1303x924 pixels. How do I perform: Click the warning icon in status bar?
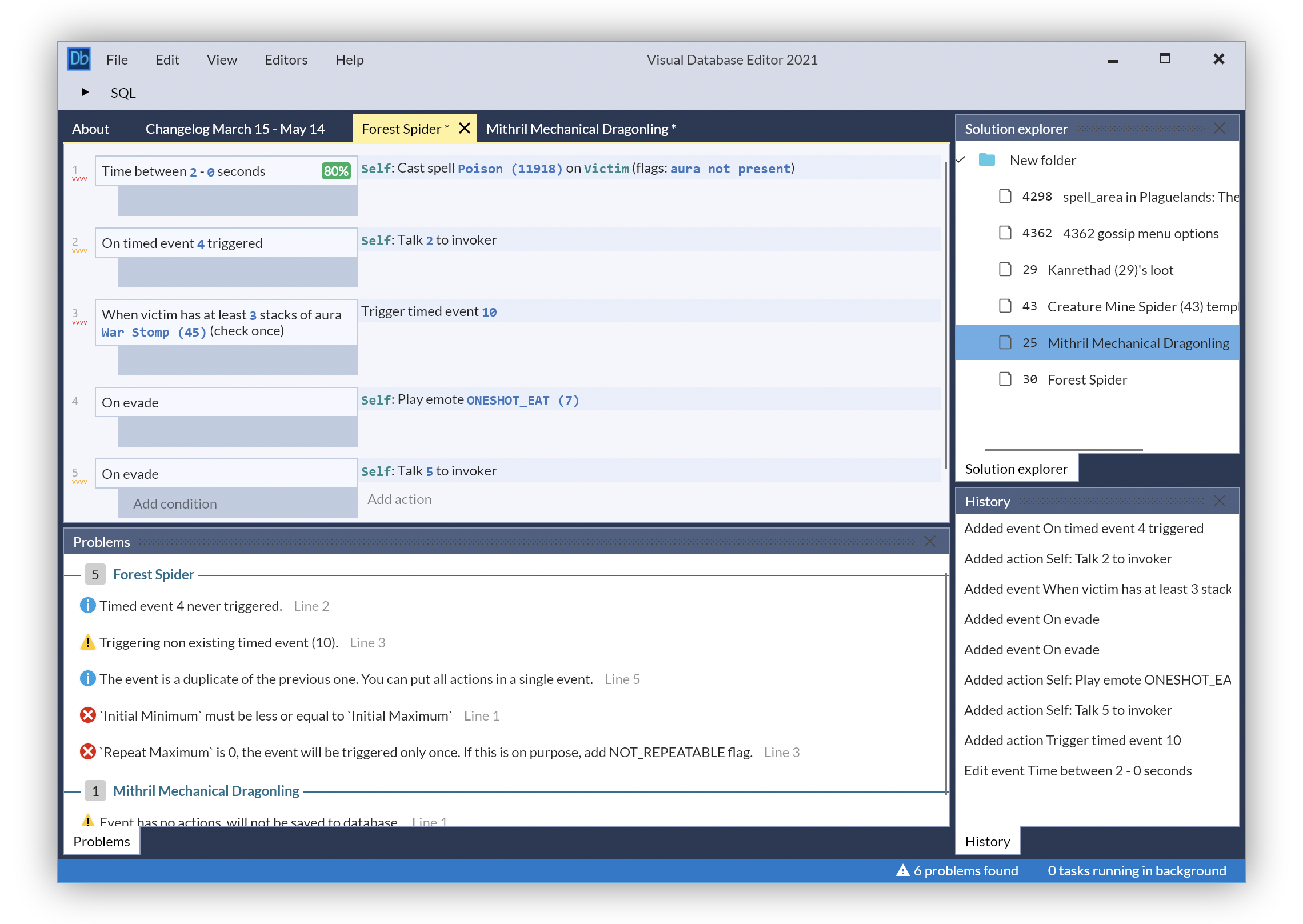click(902, 870)
